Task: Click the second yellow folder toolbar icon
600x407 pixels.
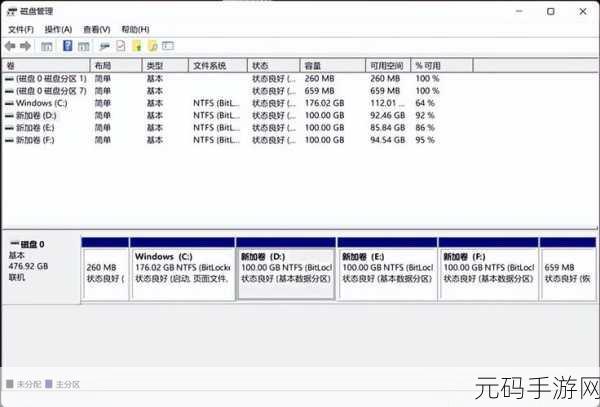Action: coord(153,46)
